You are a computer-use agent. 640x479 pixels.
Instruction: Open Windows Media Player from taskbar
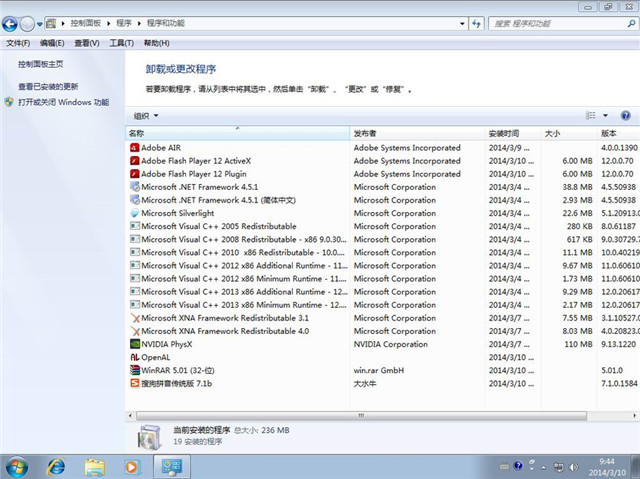coord(132,466)
